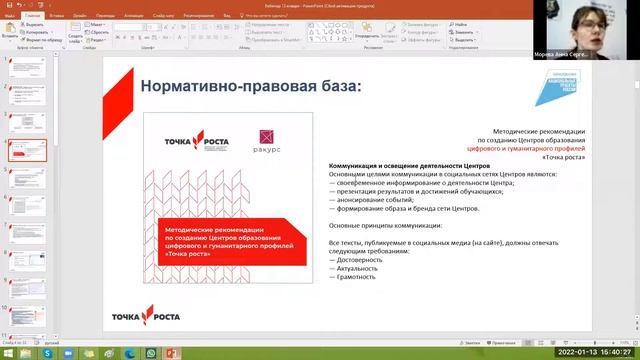Click Преобразовать в SmartArt
Viewport: 640px width, 360px height.
273,40
